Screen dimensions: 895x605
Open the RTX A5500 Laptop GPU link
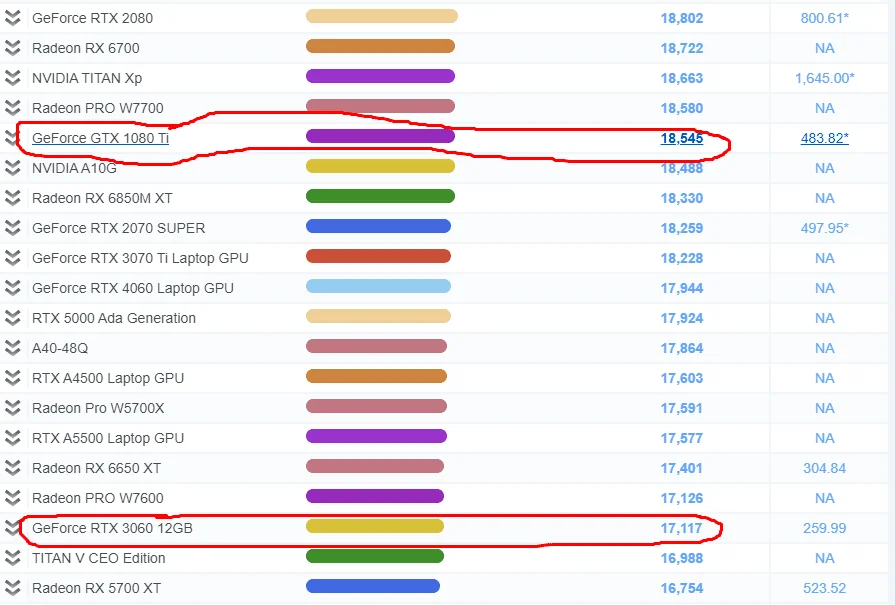coord(108,438)
